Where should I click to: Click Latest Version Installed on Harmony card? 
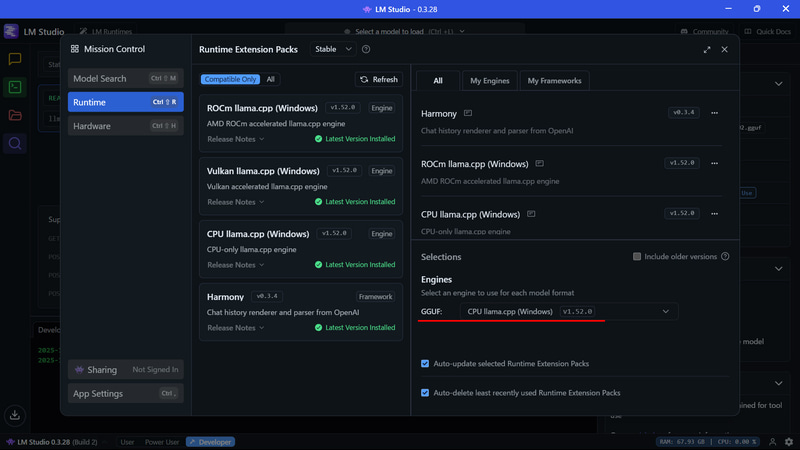click(355, 328)
